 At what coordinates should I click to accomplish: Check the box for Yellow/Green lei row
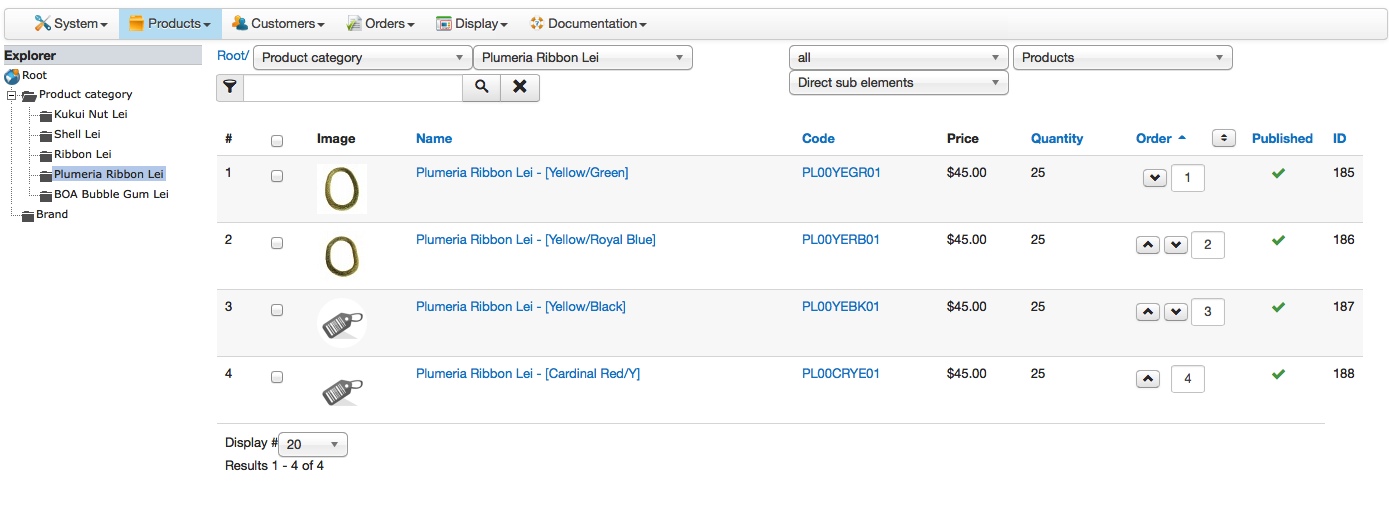pyautogui.click(x=277, y=176)
